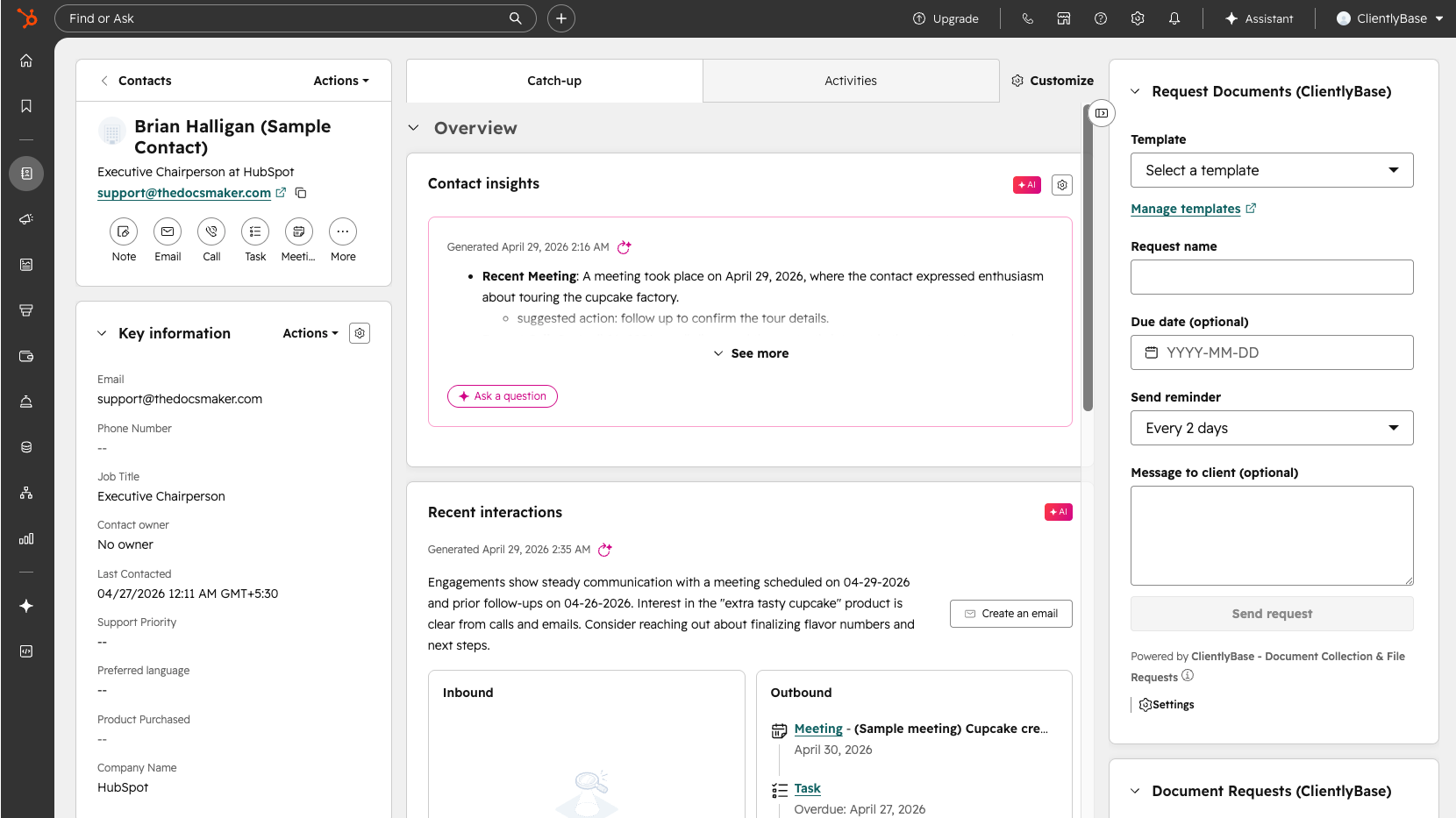Go back to Contacts list
The height and width of the screenshot is (818, 1456).
pyautogui.click(x=136, y=81)
